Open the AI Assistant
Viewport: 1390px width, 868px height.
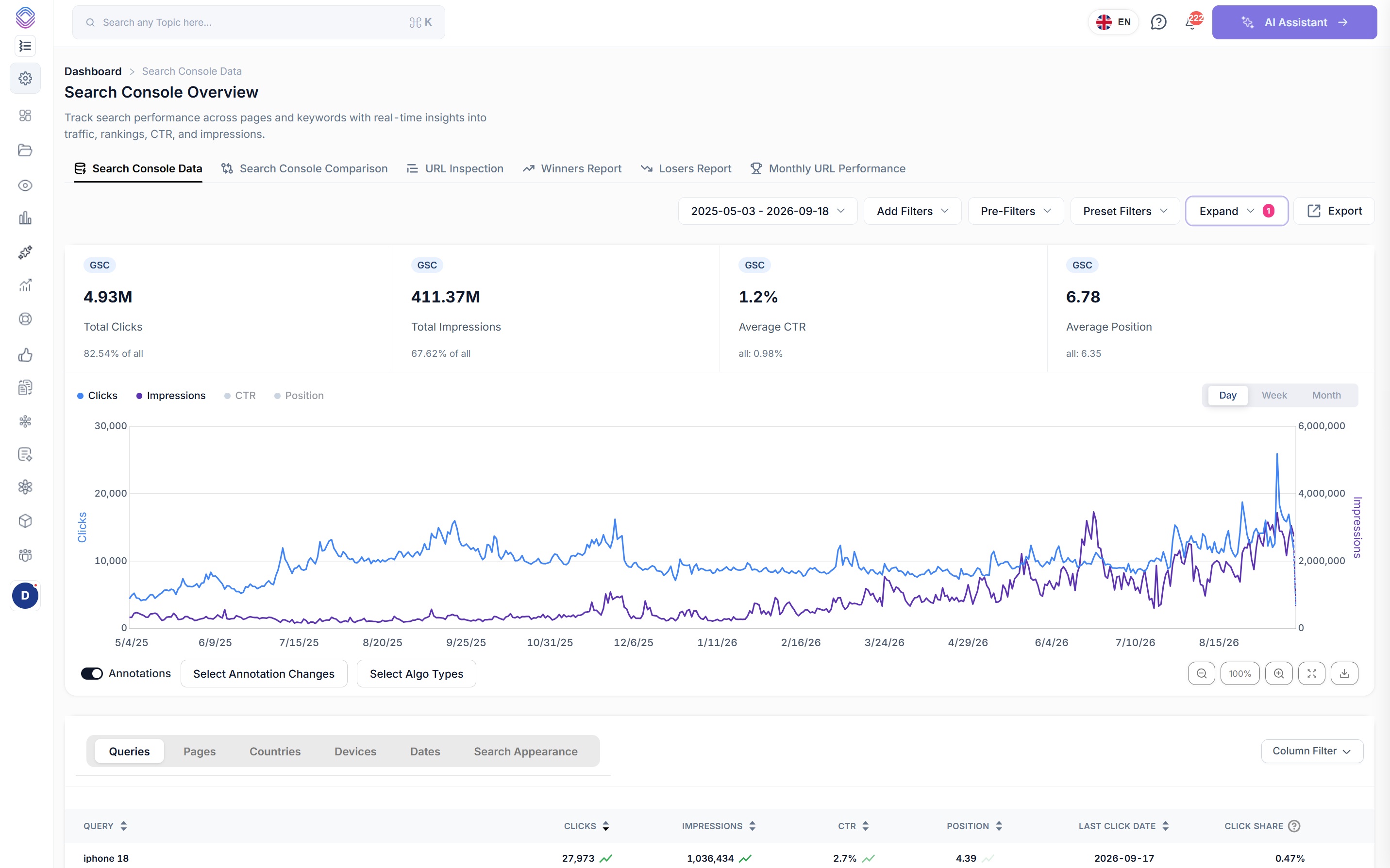[1294, 22]
